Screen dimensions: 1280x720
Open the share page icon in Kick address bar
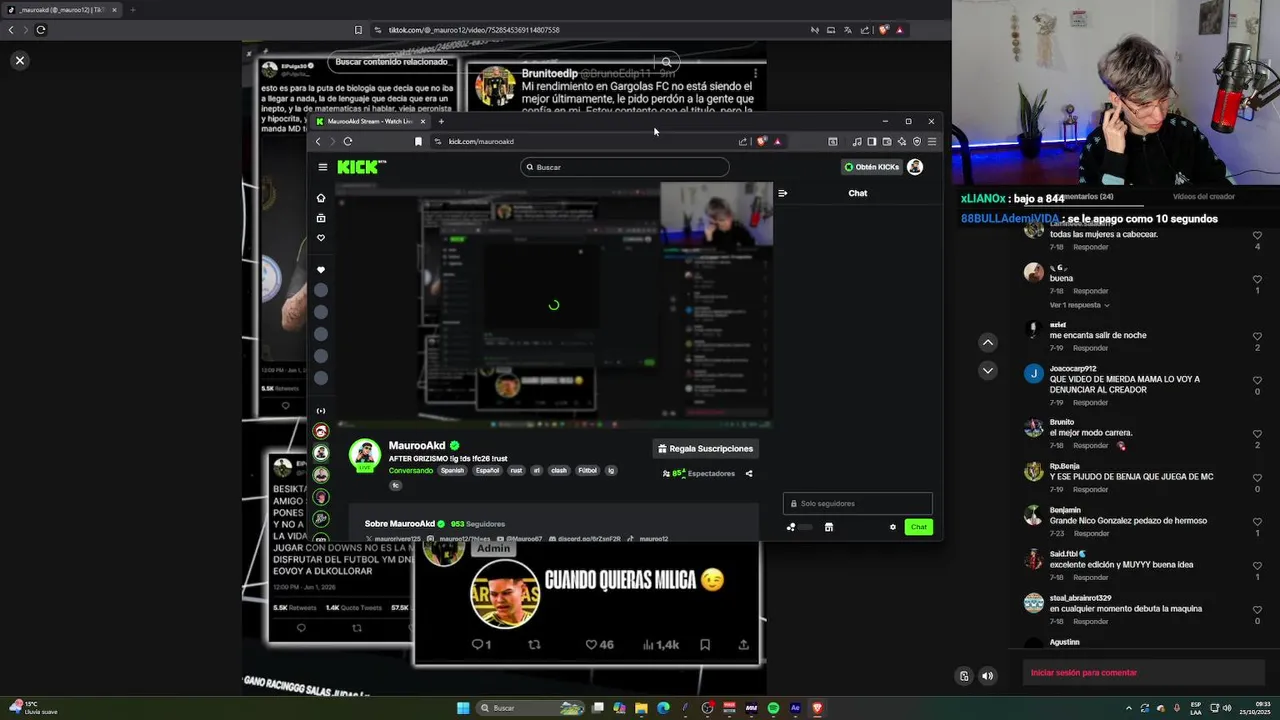pyautogui.click(x=743, y=141)
